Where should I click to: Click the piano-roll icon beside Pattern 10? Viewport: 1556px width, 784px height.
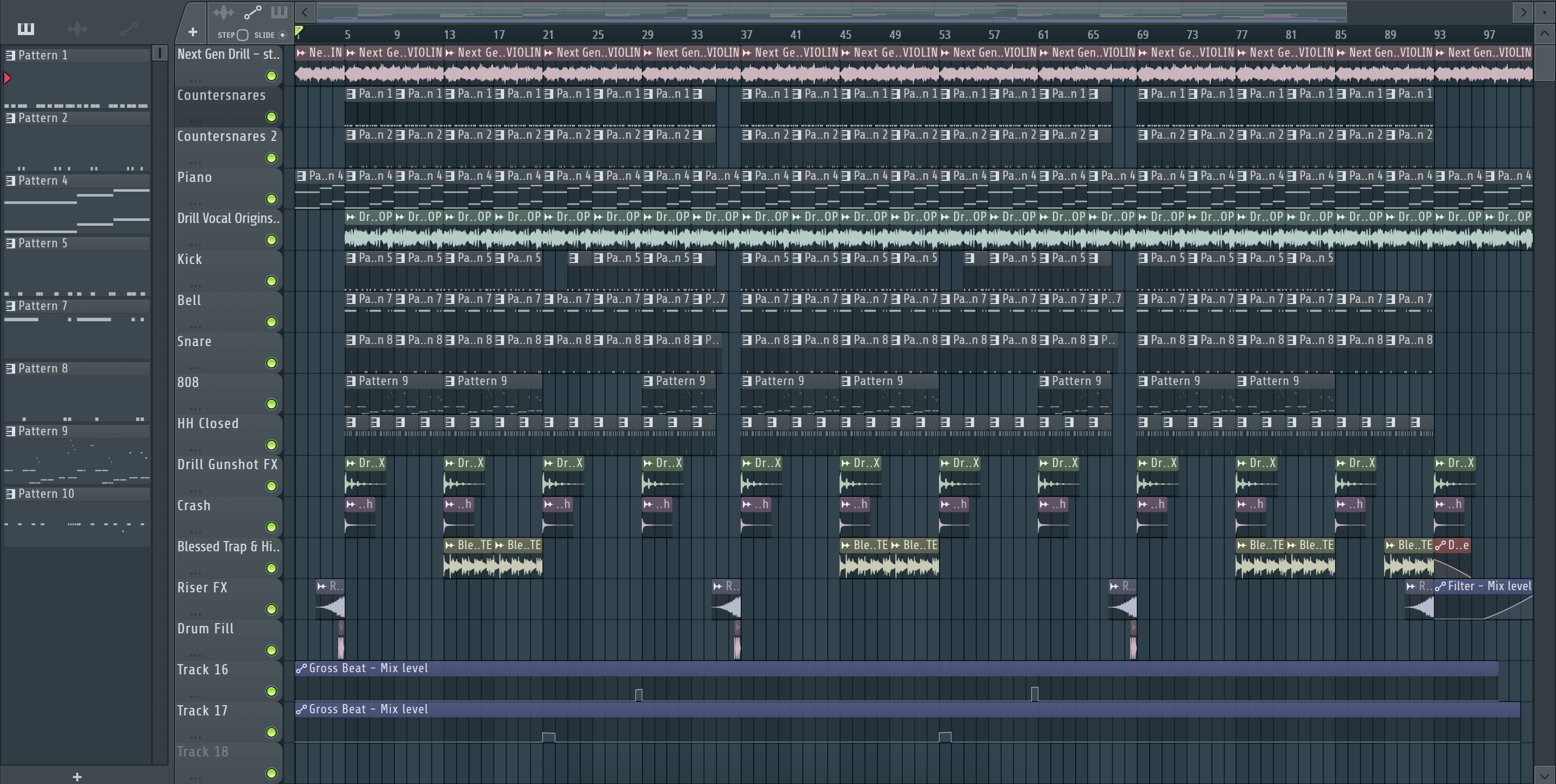click(10, 494)
